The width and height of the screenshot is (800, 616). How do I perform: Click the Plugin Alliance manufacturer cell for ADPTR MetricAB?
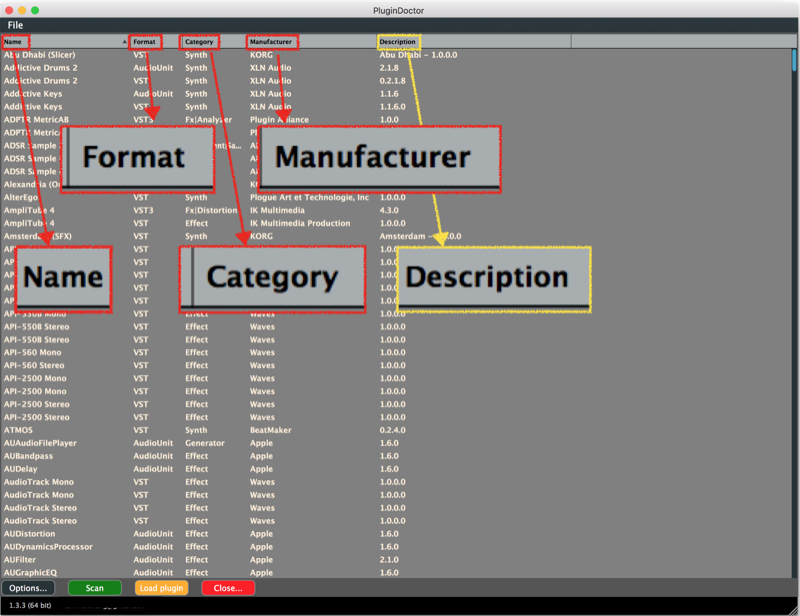pos(279,119)
